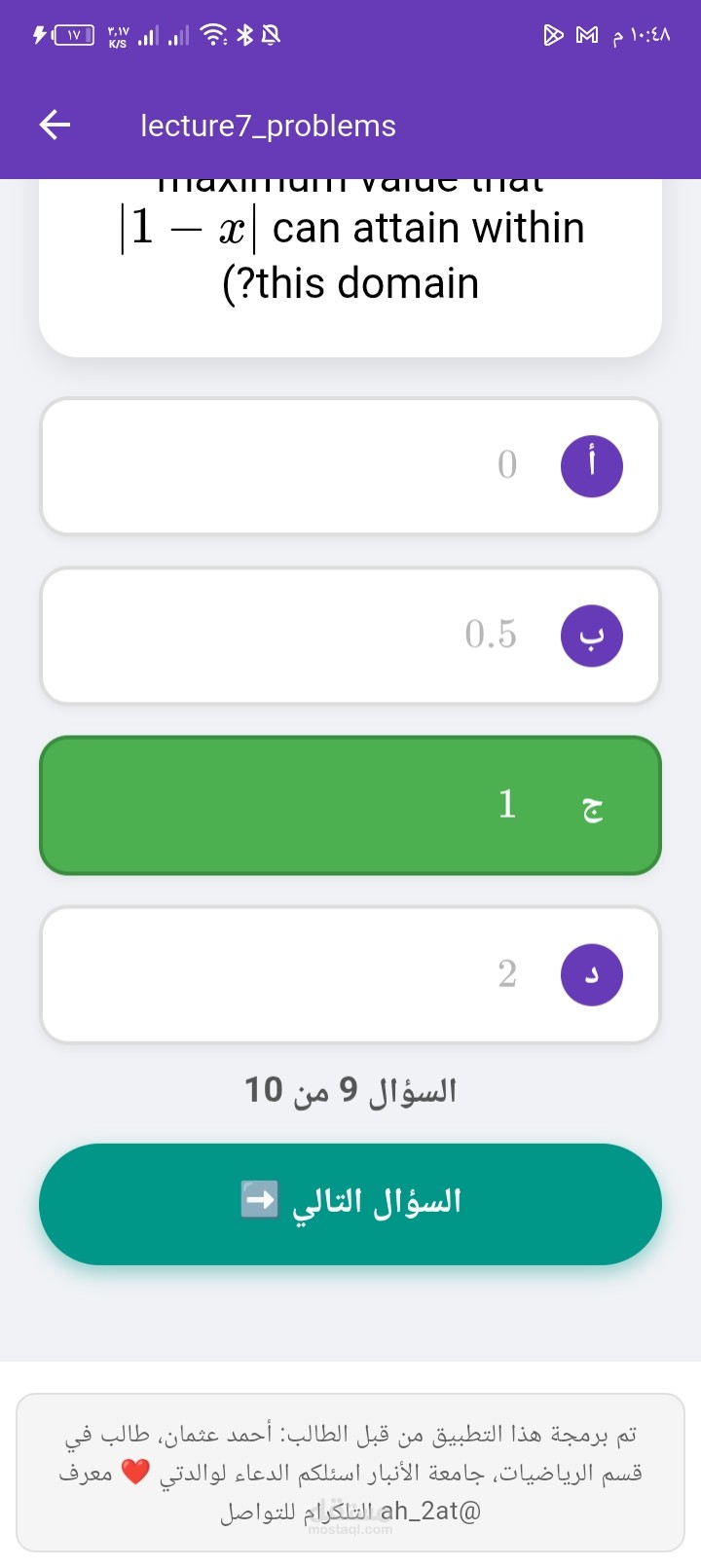Tap the Play Store notification icon
Image resolution: width=701 pixels, height=1568 pixels.
(553, 36)
